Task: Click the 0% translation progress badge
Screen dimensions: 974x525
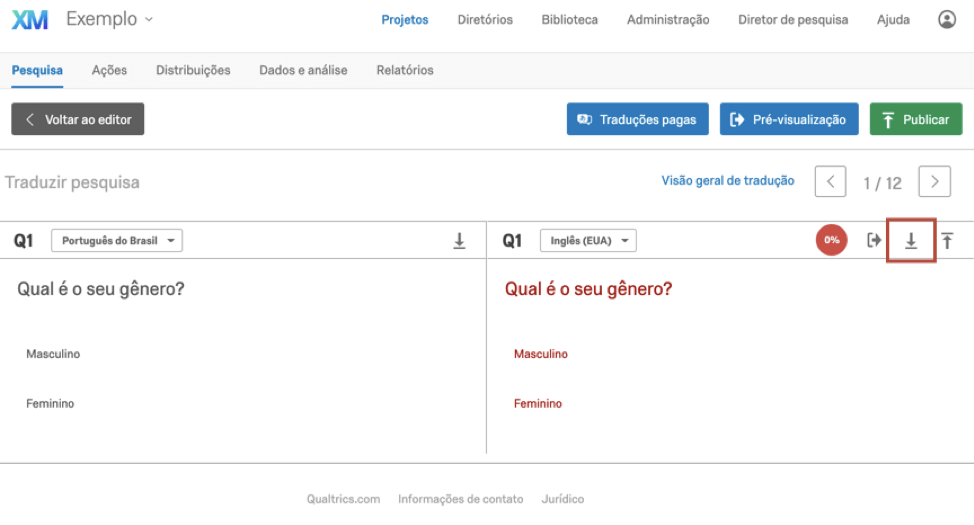Action: [831, 240]
